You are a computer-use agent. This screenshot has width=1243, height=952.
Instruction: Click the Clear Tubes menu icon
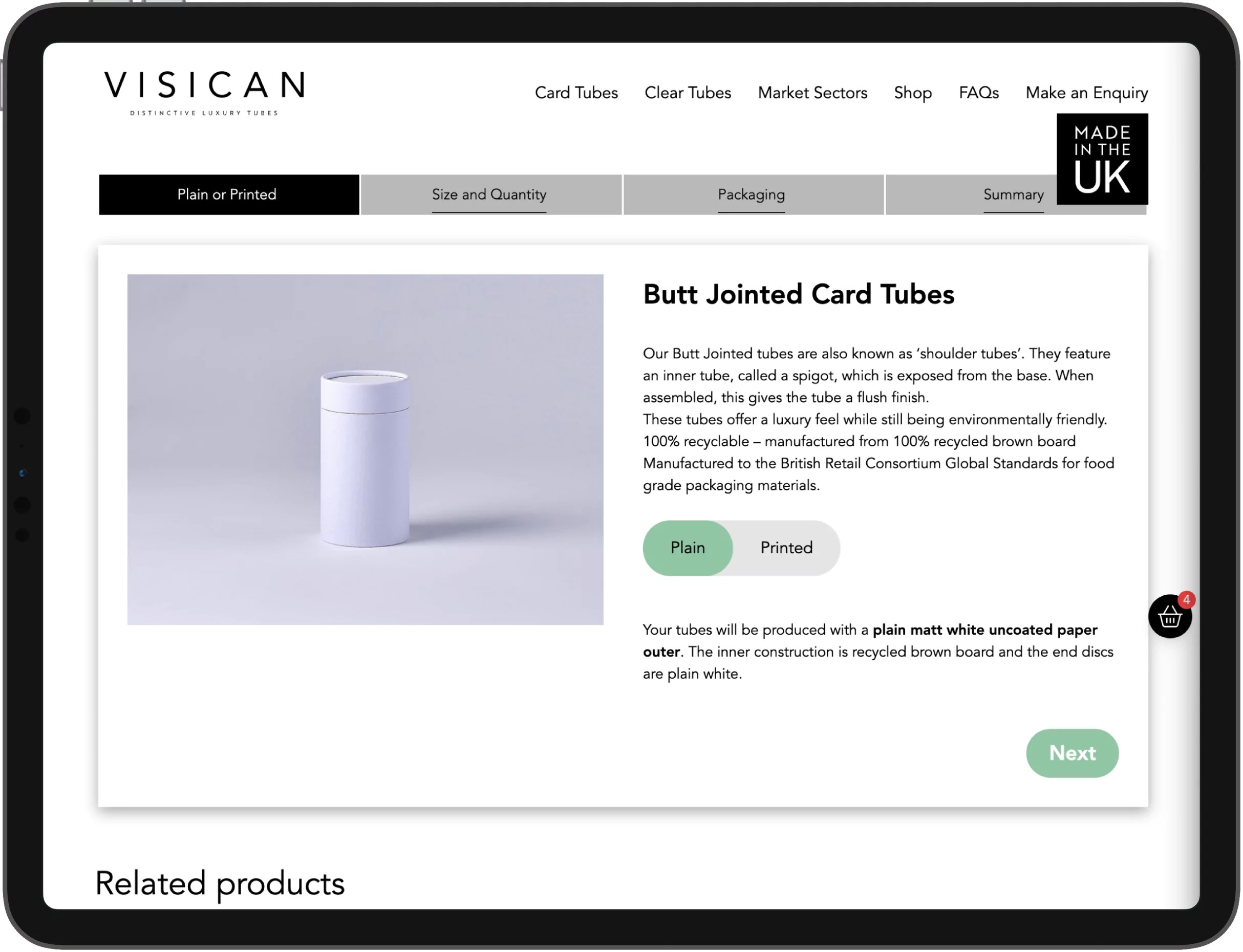coord(687,92)
